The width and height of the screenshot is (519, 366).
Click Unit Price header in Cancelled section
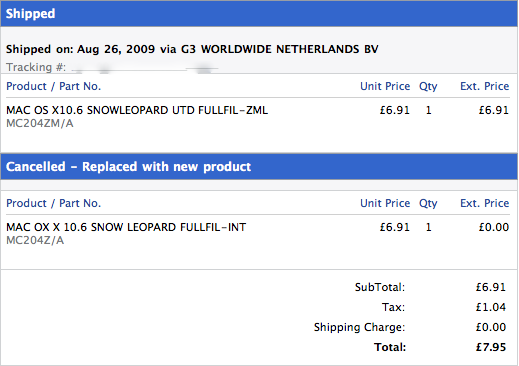click(x=385, y=203)
